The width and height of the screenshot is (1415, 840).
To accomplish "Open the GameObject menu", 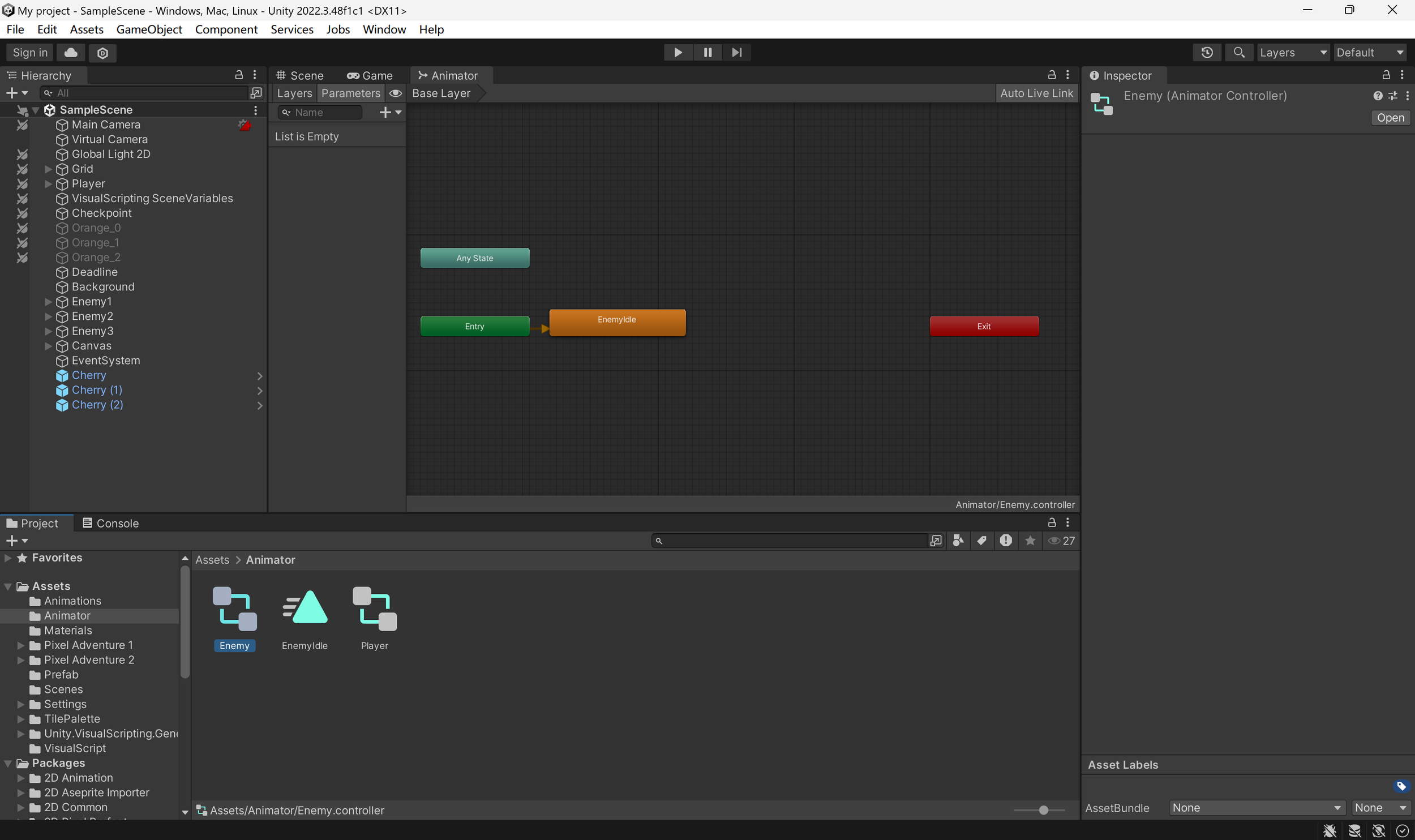I will 149,29.
